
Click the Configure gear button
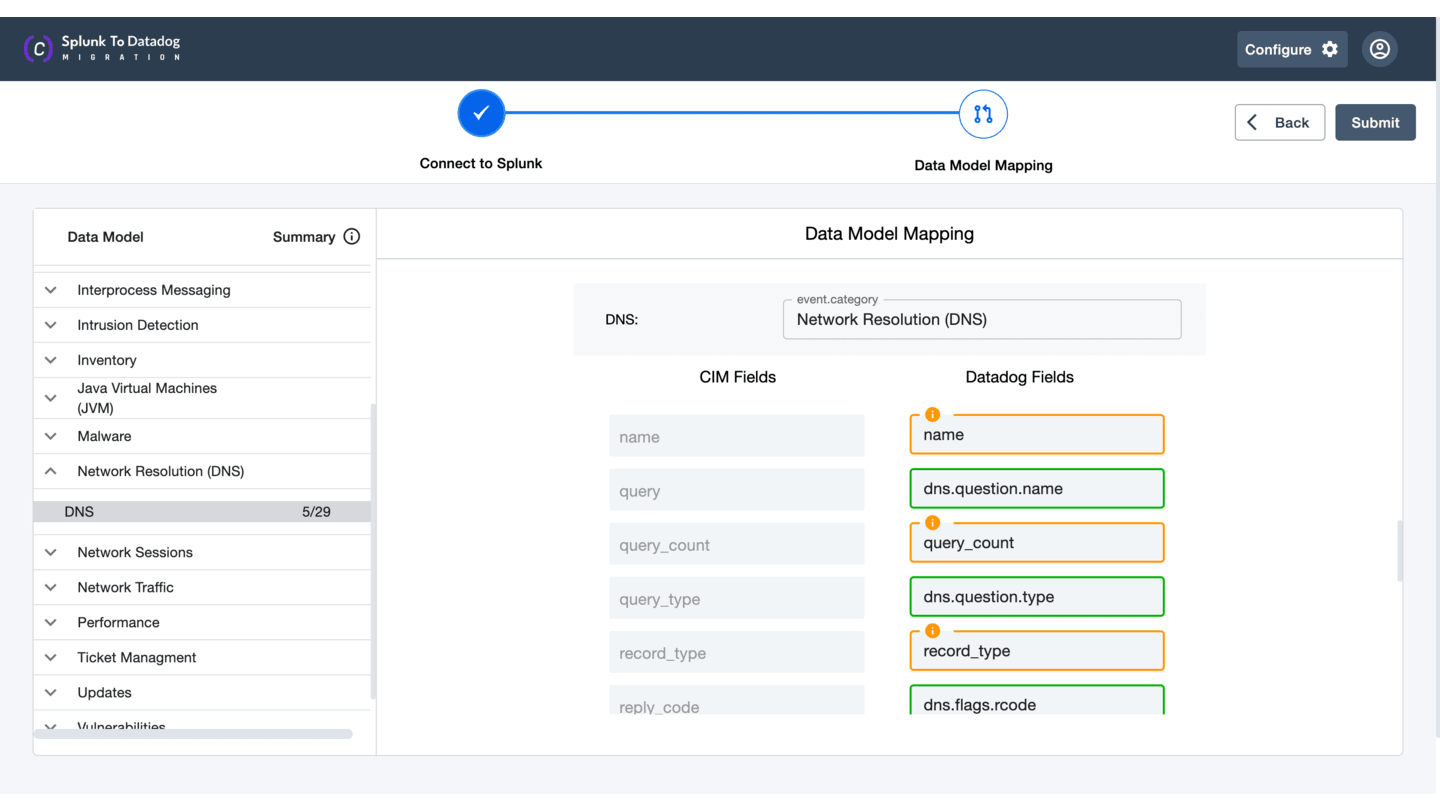pyautogui.click(x=1292, y=49)
